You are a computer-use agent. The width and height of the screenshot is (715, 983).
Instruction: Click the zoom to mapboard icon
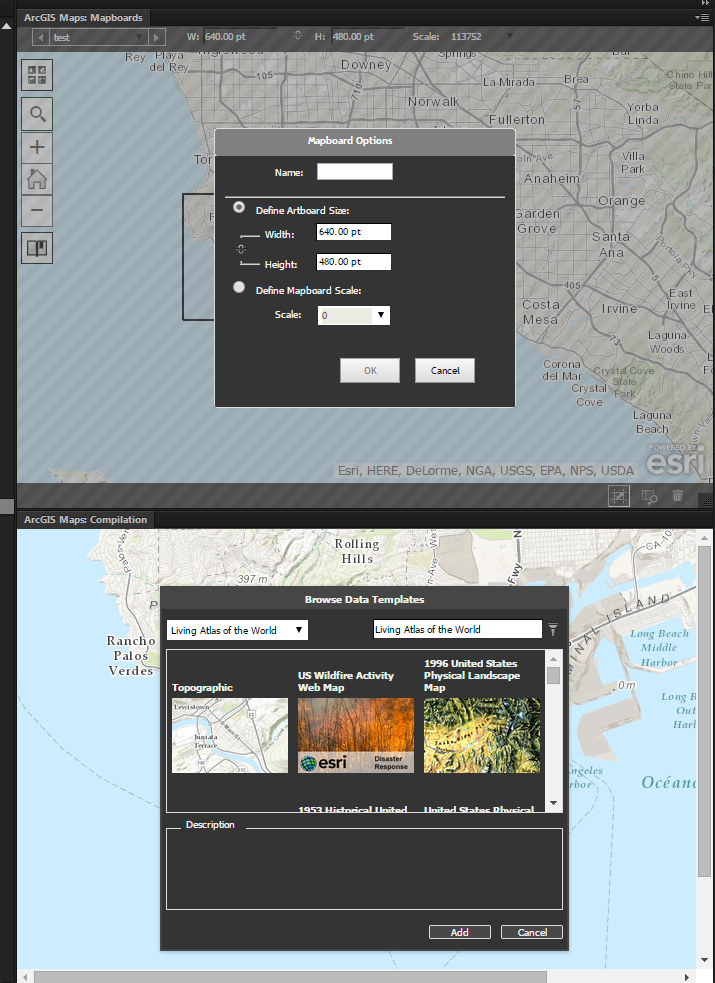pyautogui.click(x=649, y=497)
